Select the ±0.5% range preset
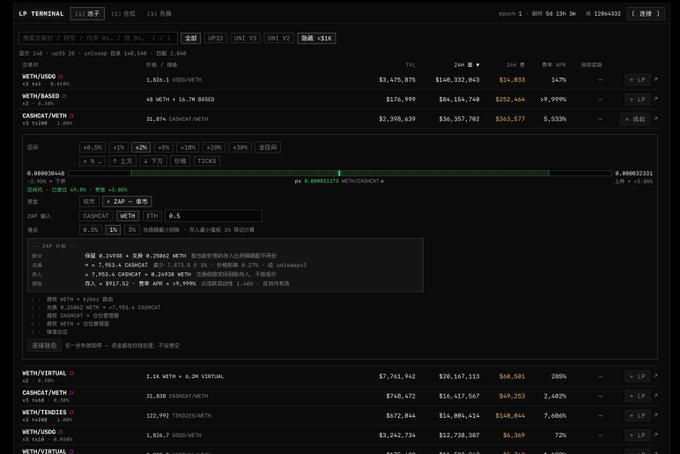Image resolution: width=680 pixels, height=454 pixels. [92, 147]
